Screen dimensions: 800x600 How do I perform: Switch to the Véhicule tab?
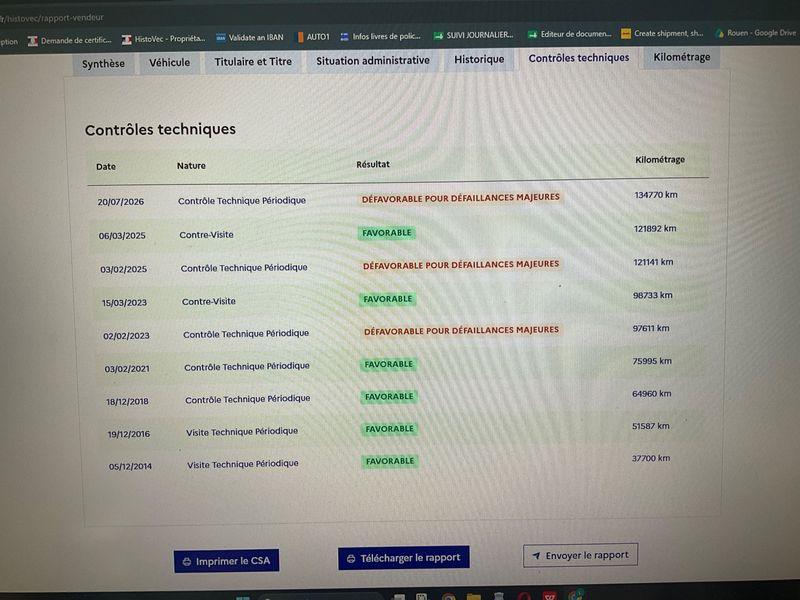[169, 63]
